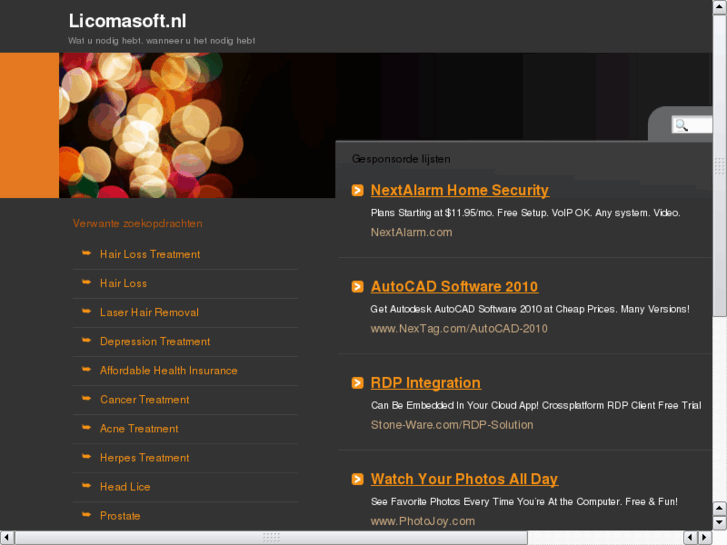Click the vertical scrollbar down arrow at bottom
727x545 pixels.
720,523
